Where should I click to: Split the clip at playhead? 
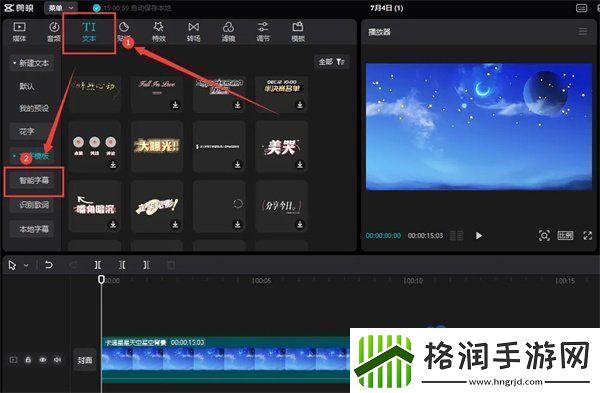pyautogui.click(x=98, y=265)
